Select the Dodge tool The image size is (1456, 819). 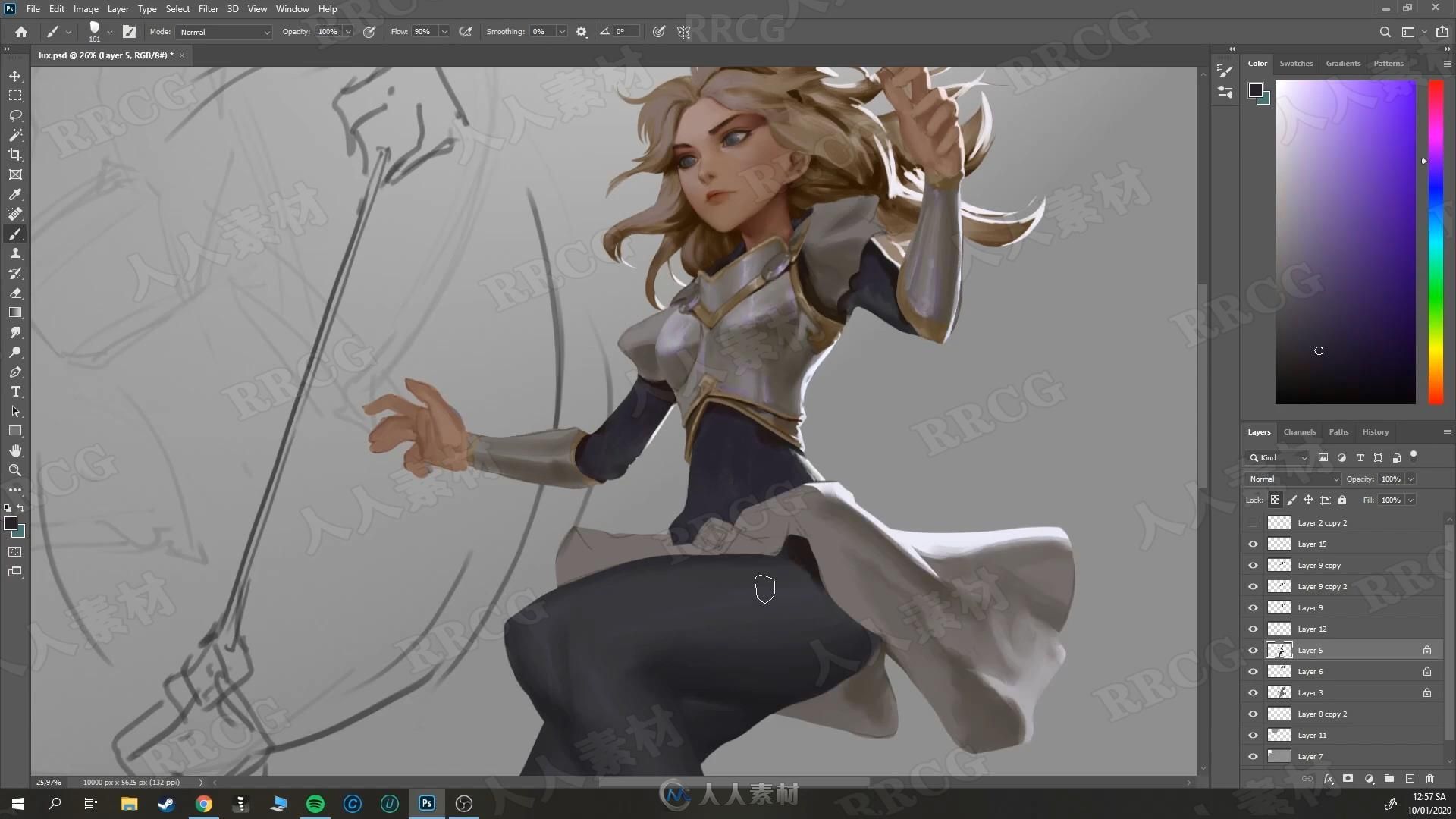point(15,352)
